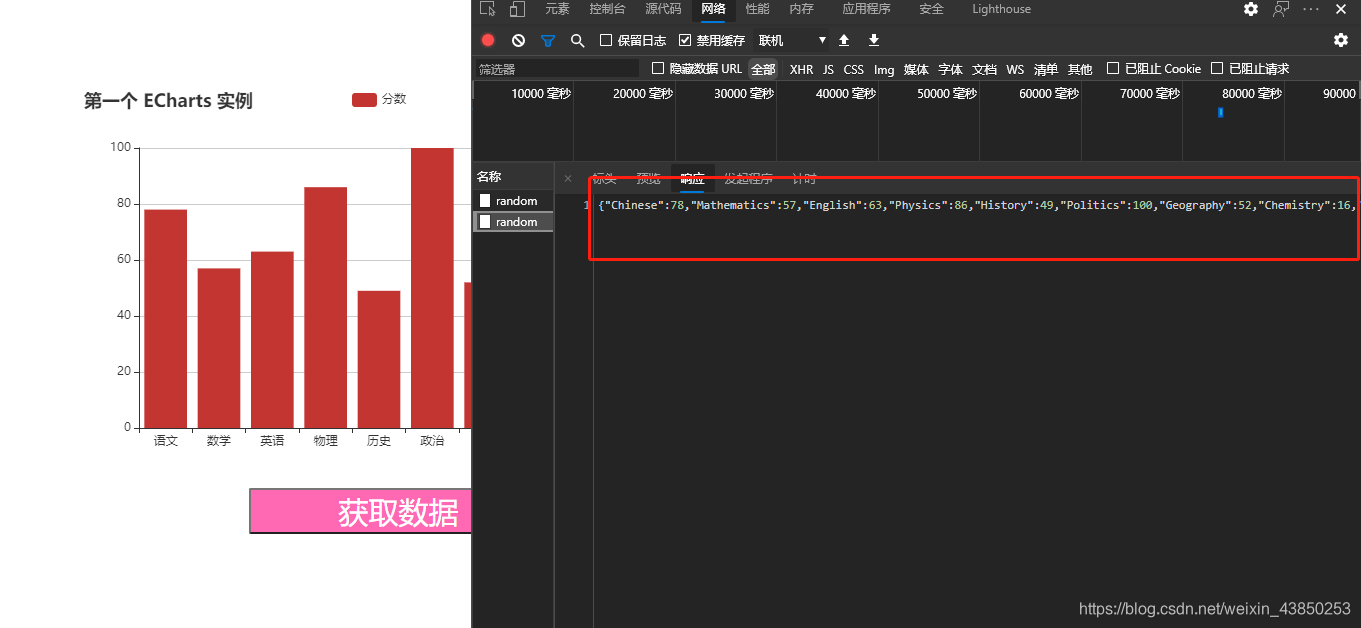This screenshot has width=1361, height=628.
Task: Open the 计时 detail tab
Action: click(804, 179)
